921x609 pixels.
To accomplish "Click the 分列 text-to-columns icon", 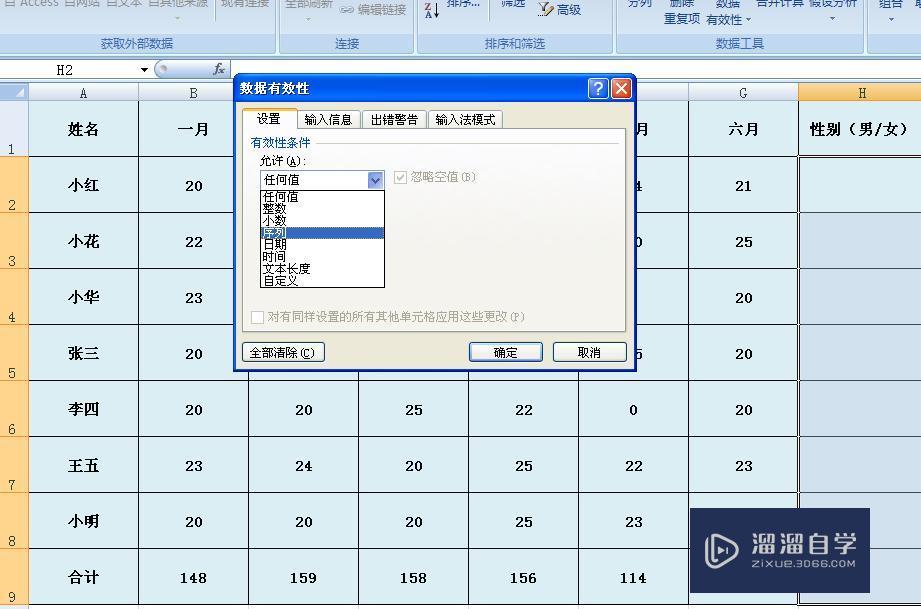I will (x=638, y=6).
